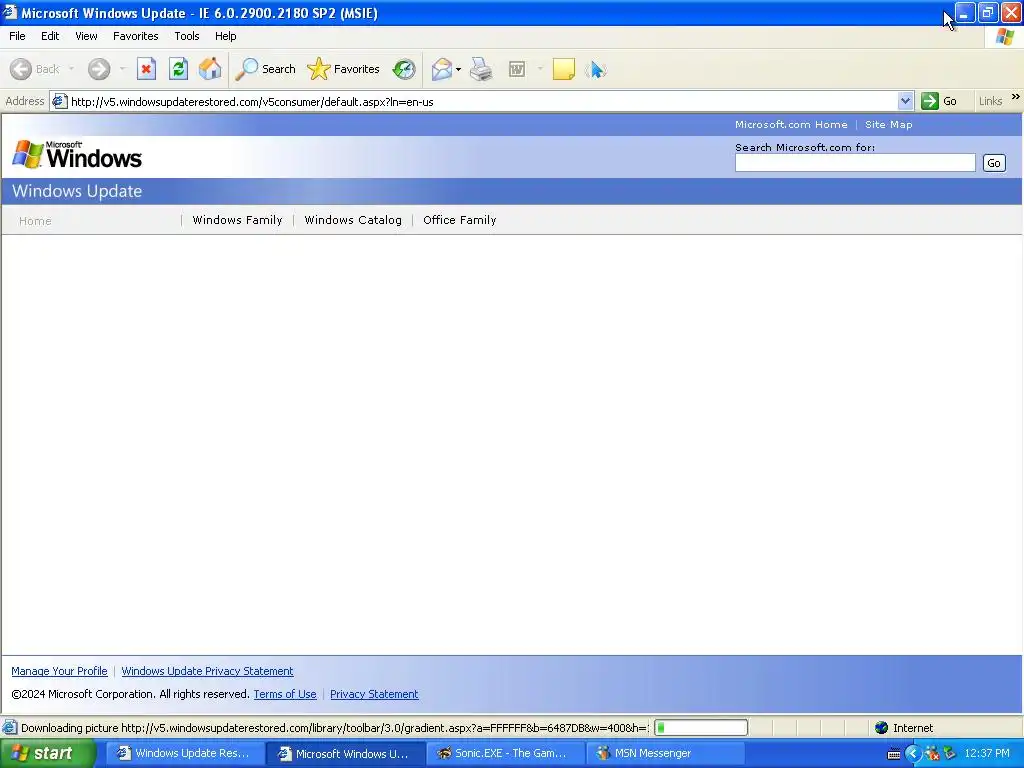Click the Go button beside search box
The image size is (1024, 768).
pos(994,163)
